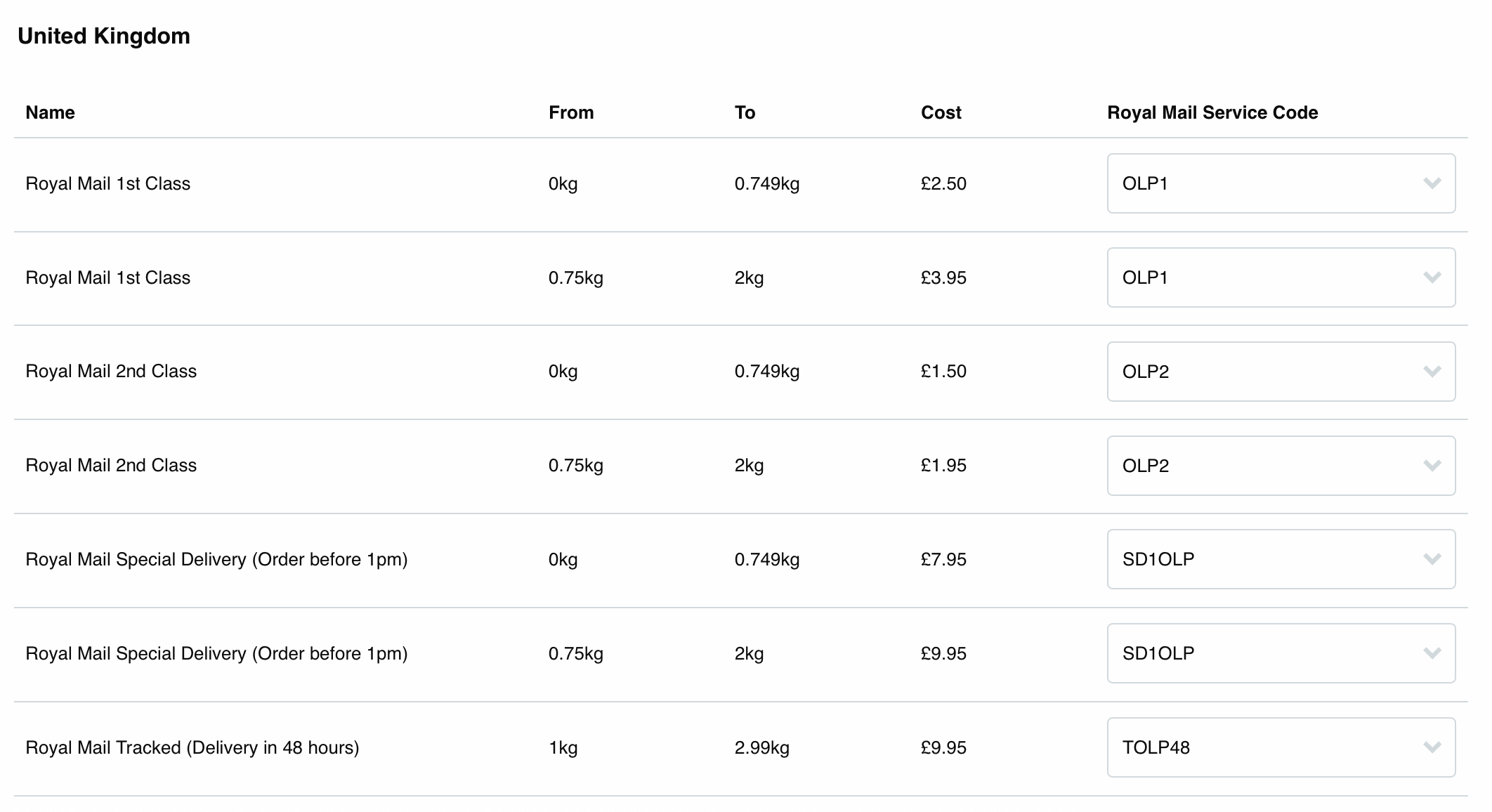The height and width of the screenshot is (812, 1492).
Task: Select Royal Mail Tracked (Delivery in 48 hours) name
Action: (x=192, y=747)
